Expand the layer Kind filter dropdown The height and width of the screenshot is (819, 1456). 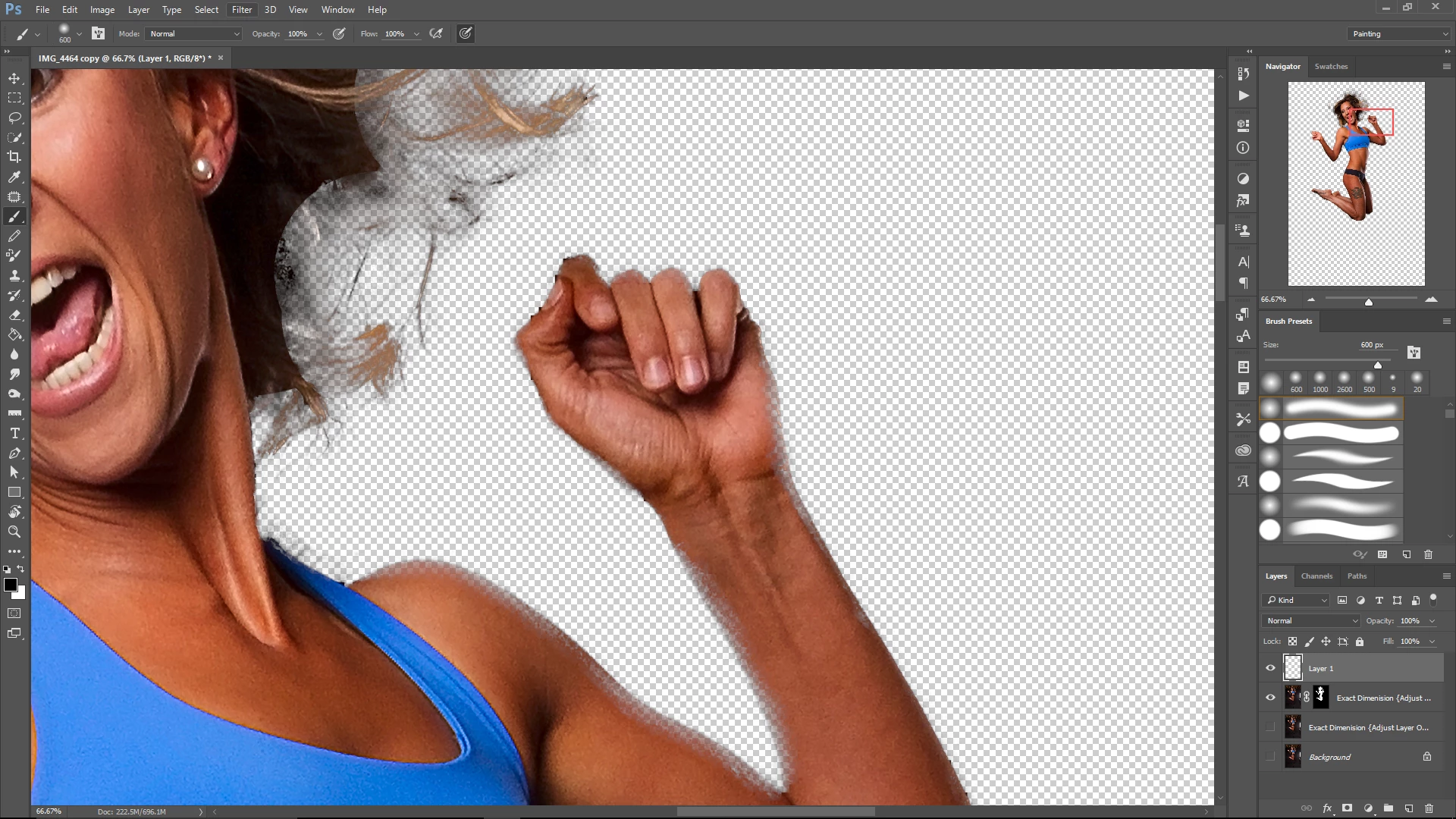click(x=1297, y=600)
